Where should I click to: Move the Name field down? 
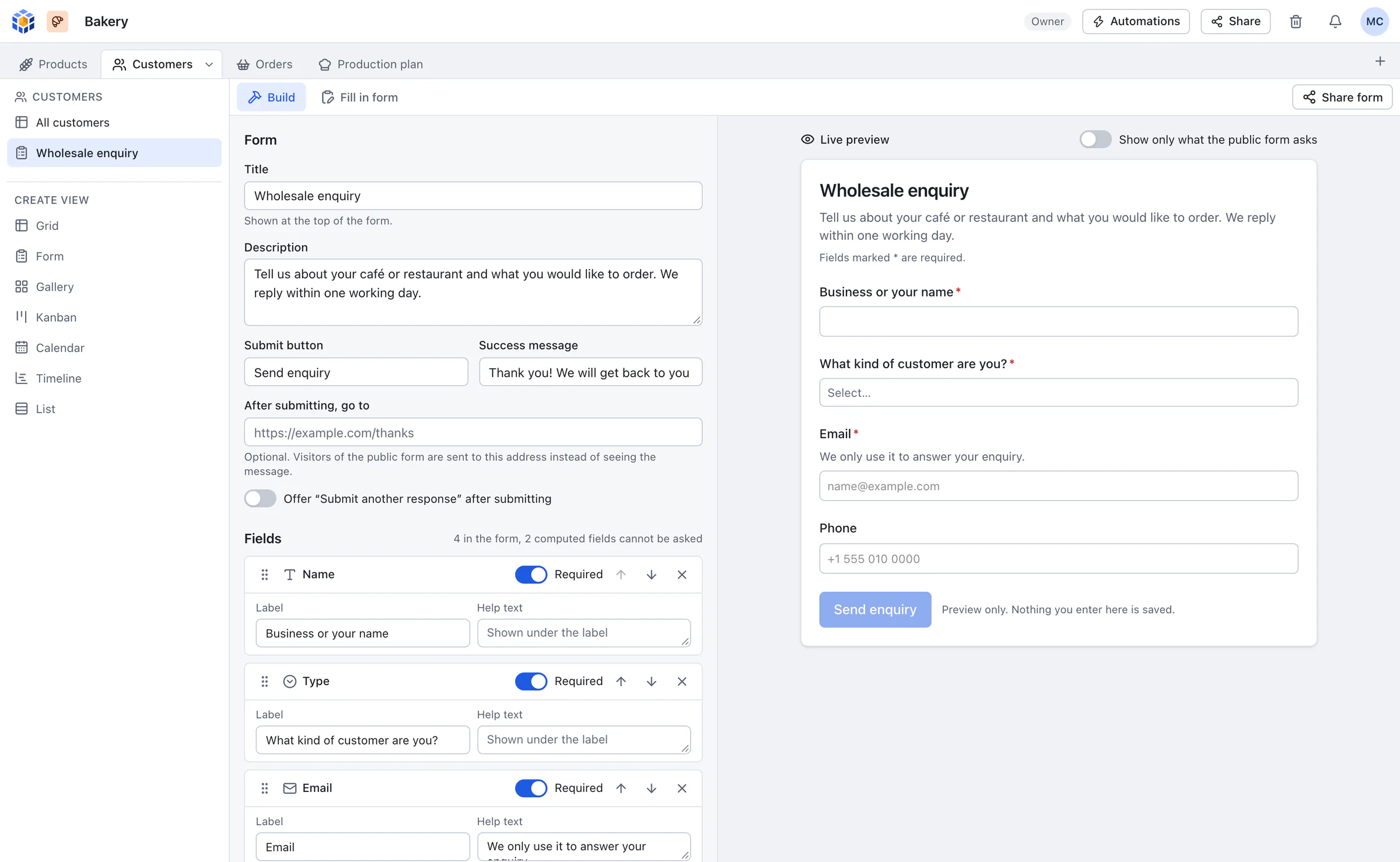(x=652, y=575)
